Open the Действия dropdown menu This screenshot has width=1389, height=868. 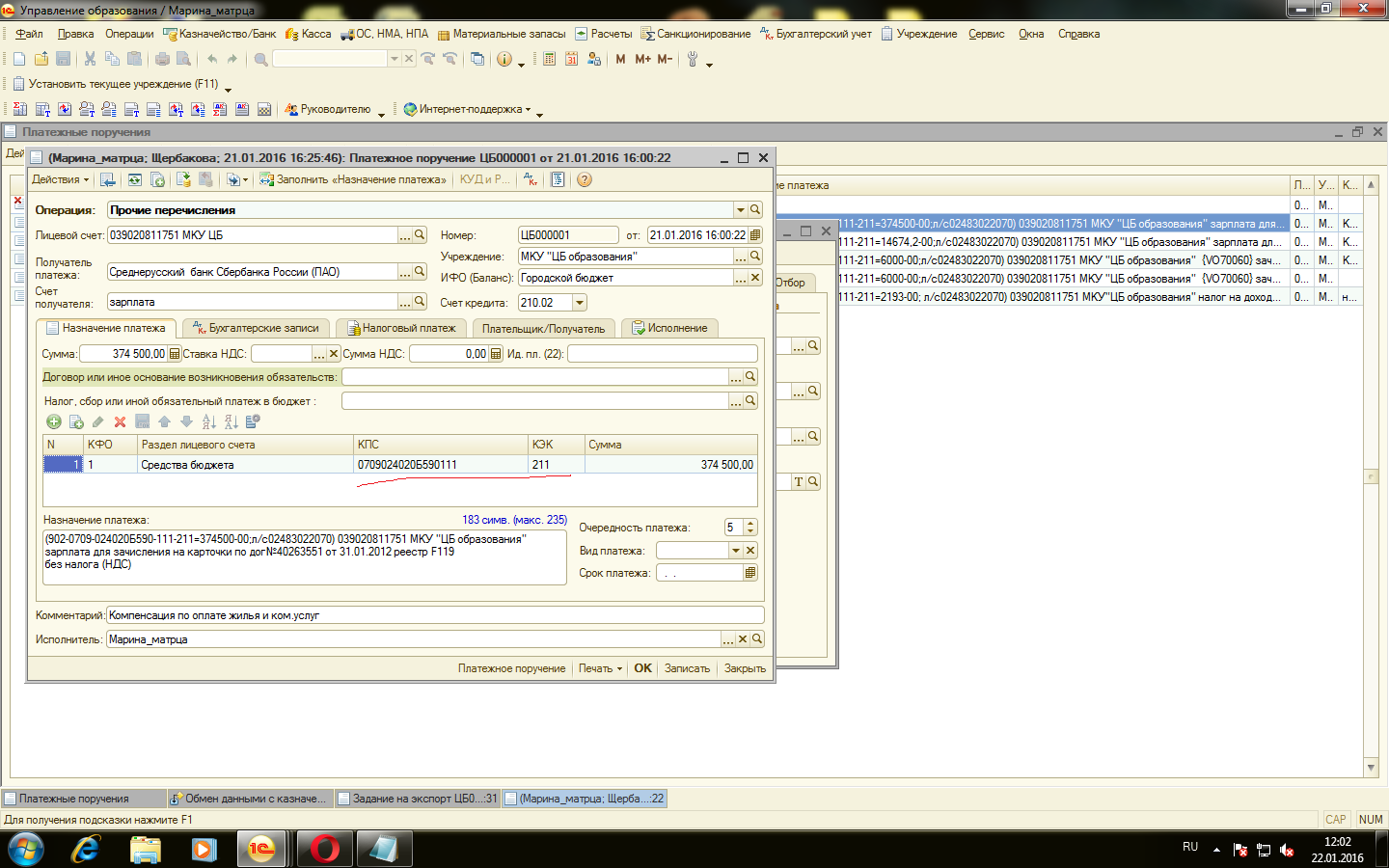coord(60,179)
